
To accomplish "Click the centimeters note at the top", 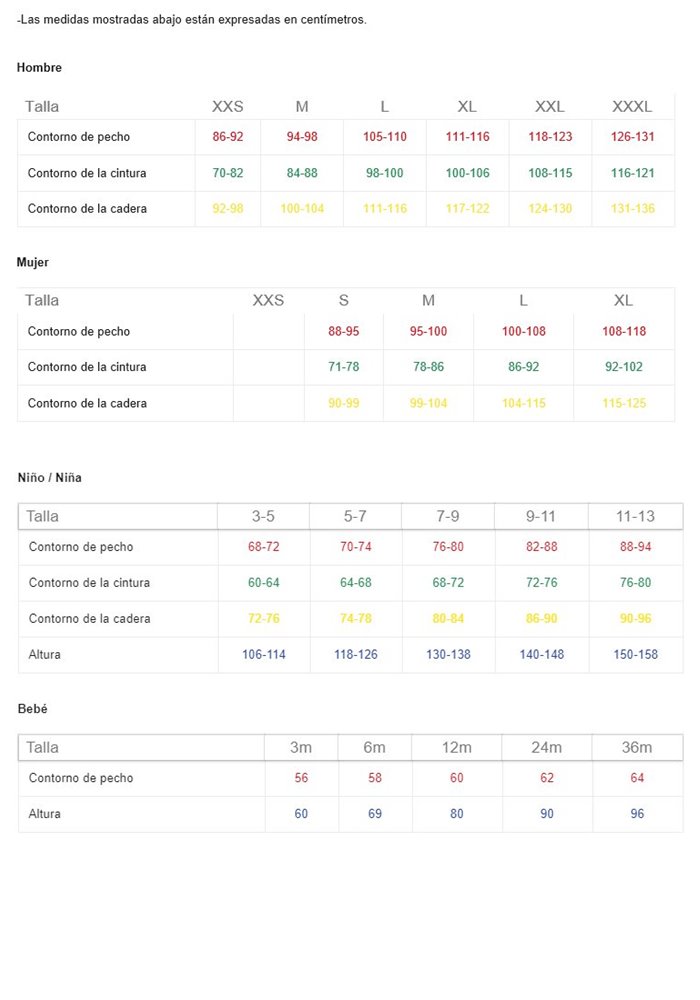I will click(192, 19).
